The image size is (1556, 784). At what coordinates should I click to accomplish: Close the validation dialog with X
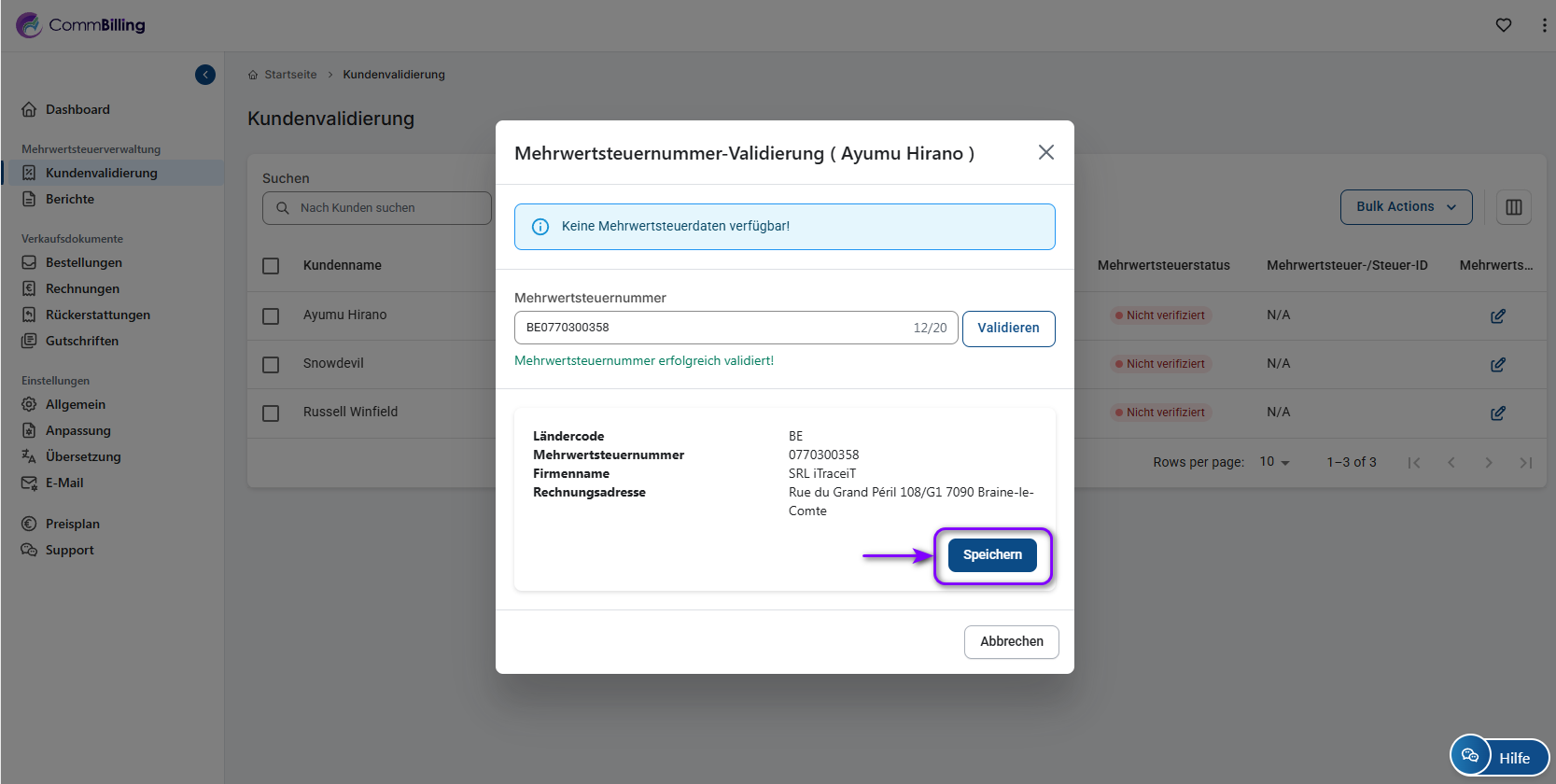(x=1045, y=152)
